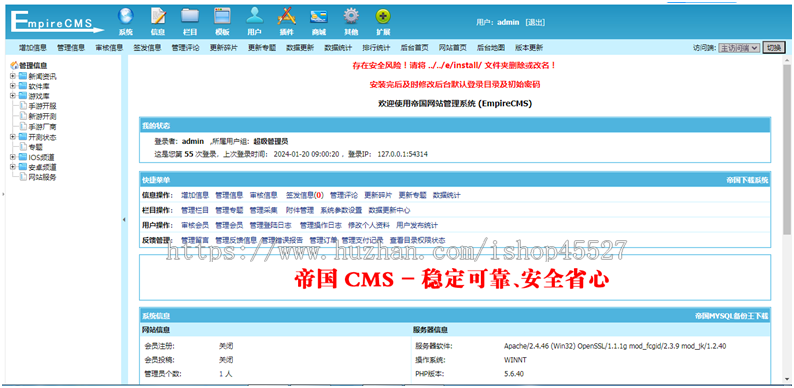Open the 其他 (Other) gear icon
794x388 pixels.
point(351,16)
